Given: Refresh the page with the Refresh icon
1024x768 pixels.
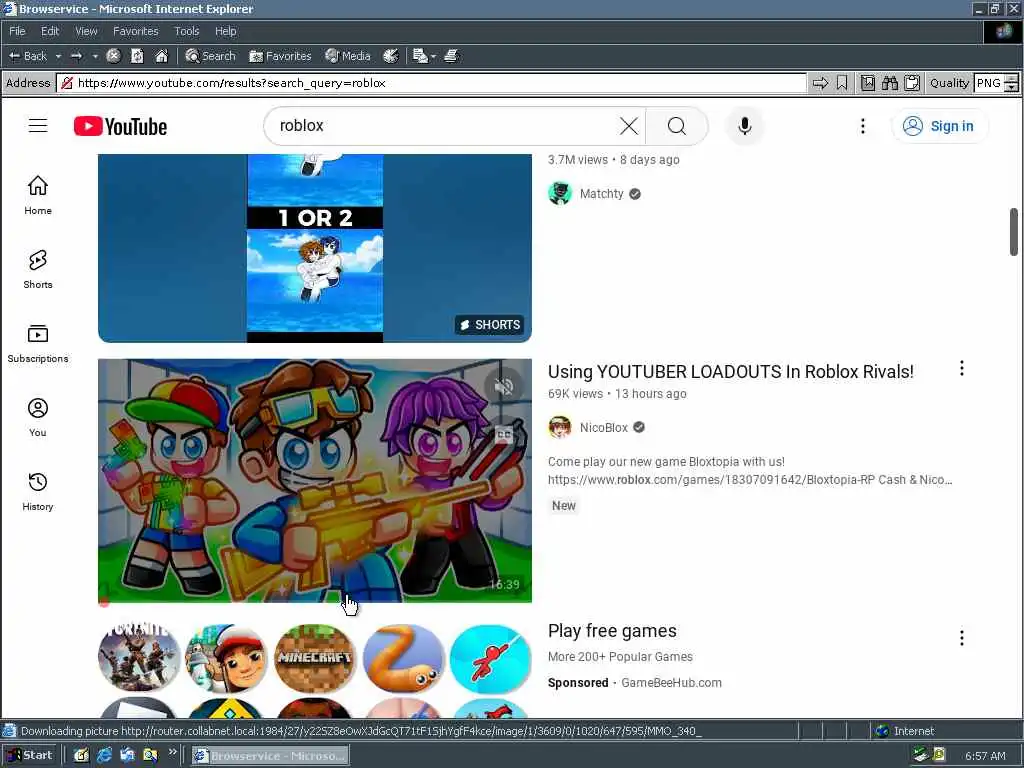Looking at the screenshot, I should [137, 56].
